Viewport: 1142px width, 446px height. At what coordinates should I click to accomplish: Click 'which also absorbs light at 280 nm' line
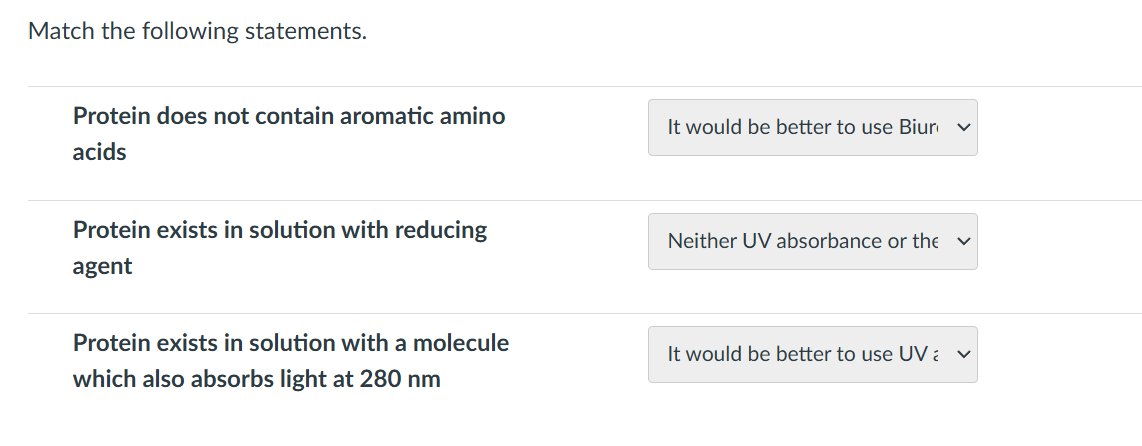point(256,380)
